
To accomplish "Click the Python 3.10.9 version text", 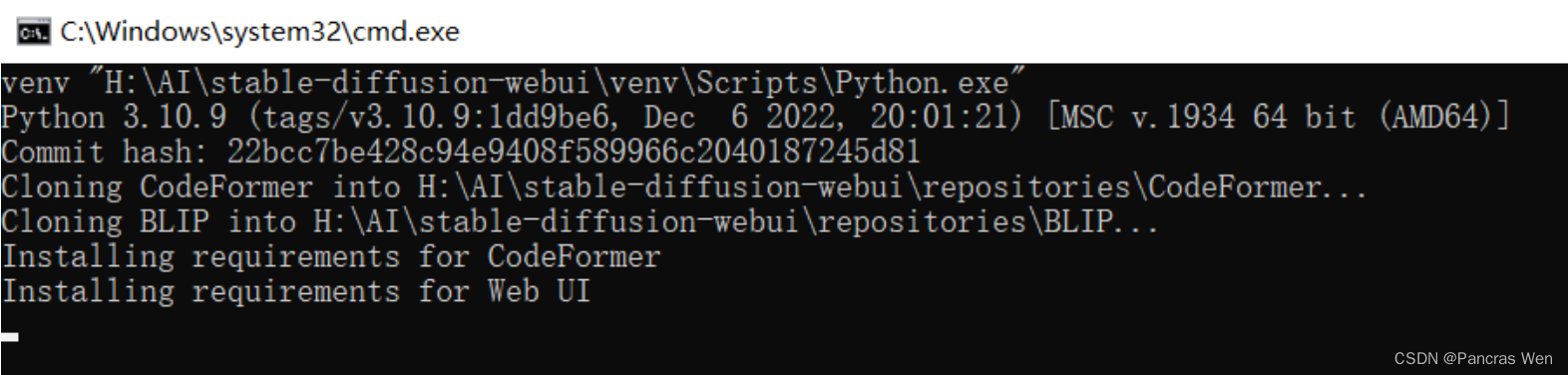I will click(x=114, y=117).
